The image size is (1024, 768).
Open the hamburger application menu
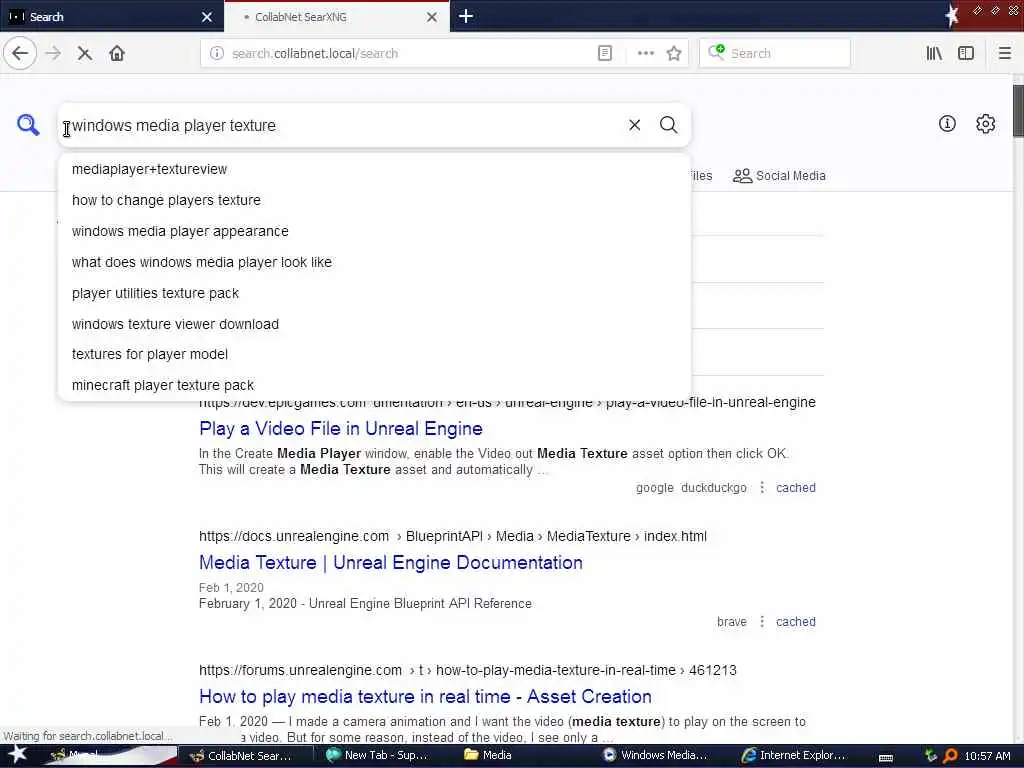(x=1004, y=53)
